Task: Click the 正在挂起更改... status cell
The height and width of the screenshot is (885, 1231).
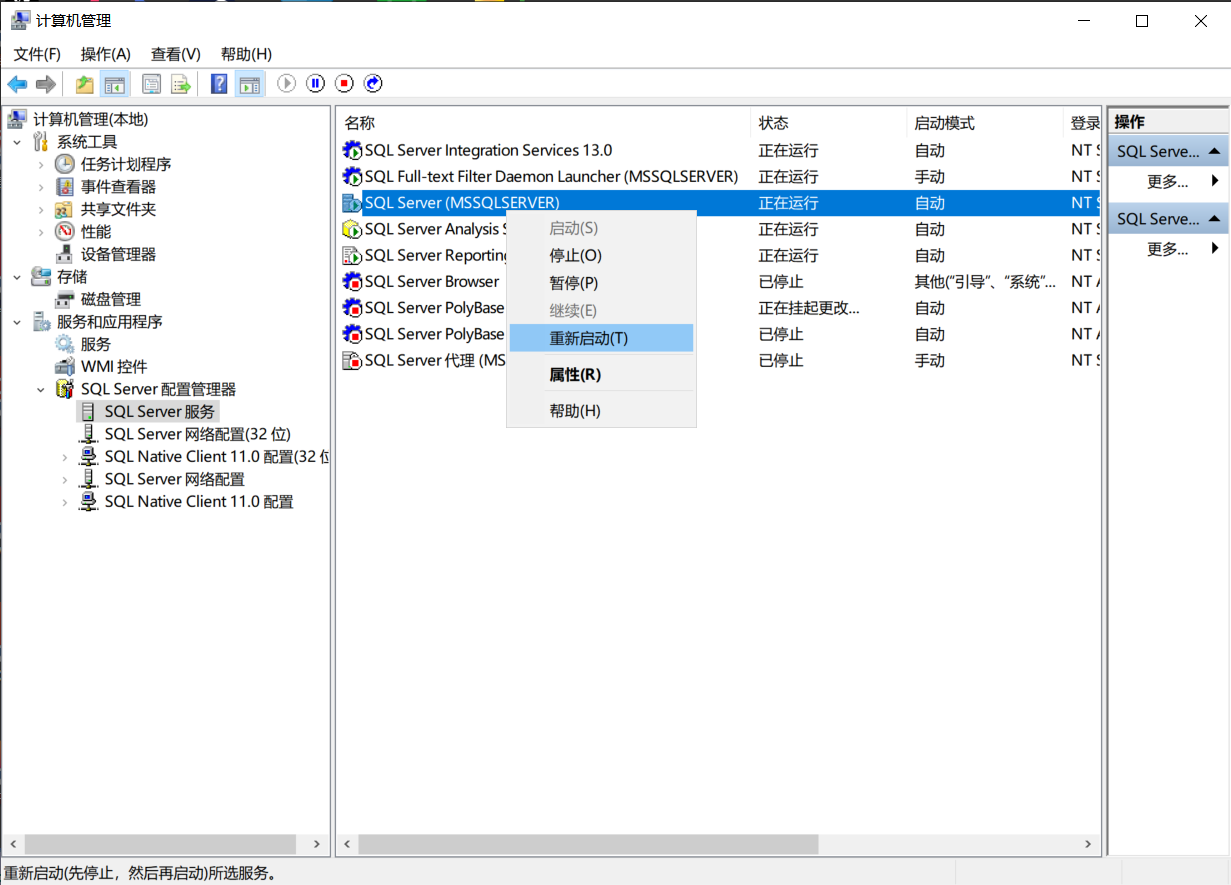Action: point(808,308)
